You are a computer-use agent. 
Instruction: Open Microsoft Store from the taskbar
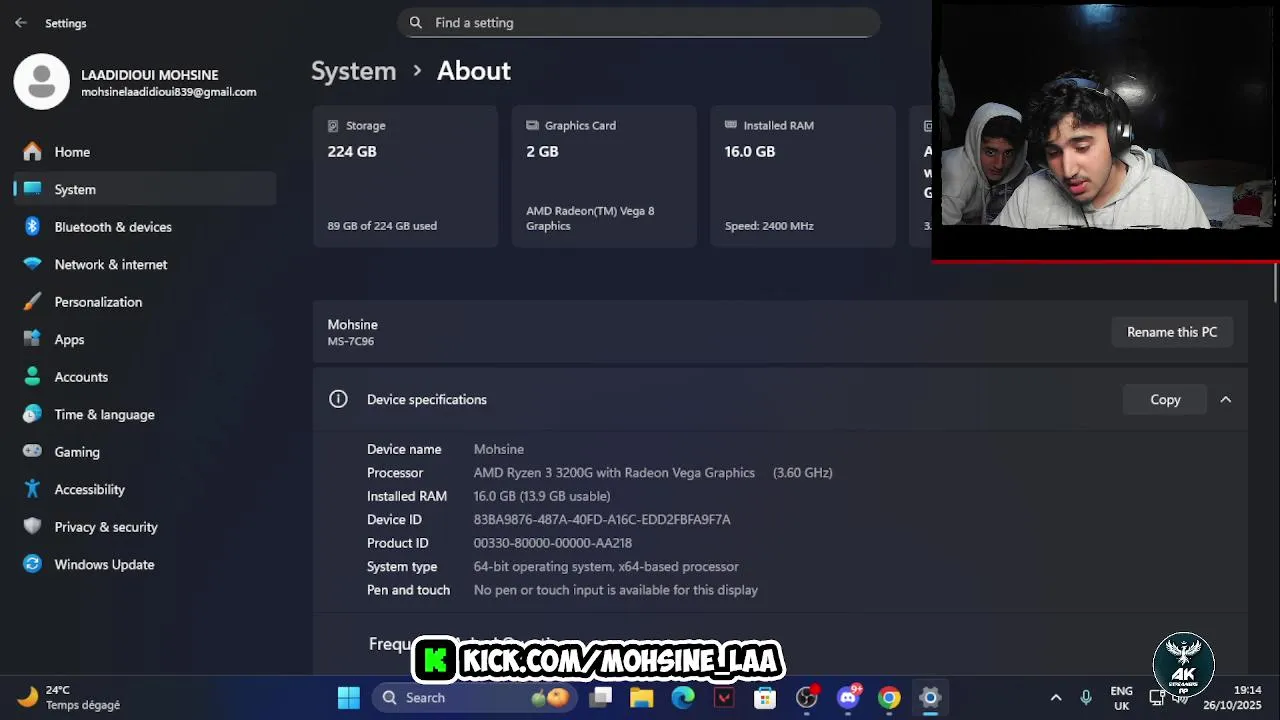click(765, 698)
